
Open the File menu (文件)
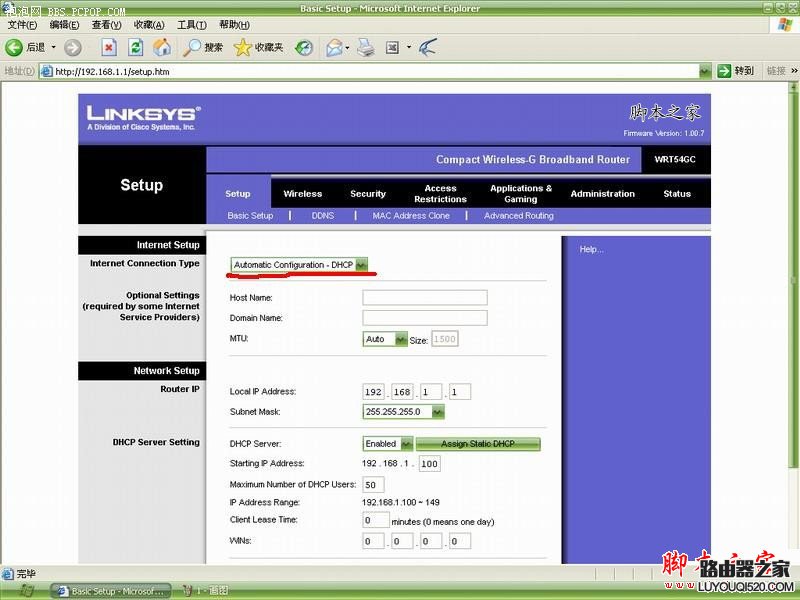tap(22, 24)
